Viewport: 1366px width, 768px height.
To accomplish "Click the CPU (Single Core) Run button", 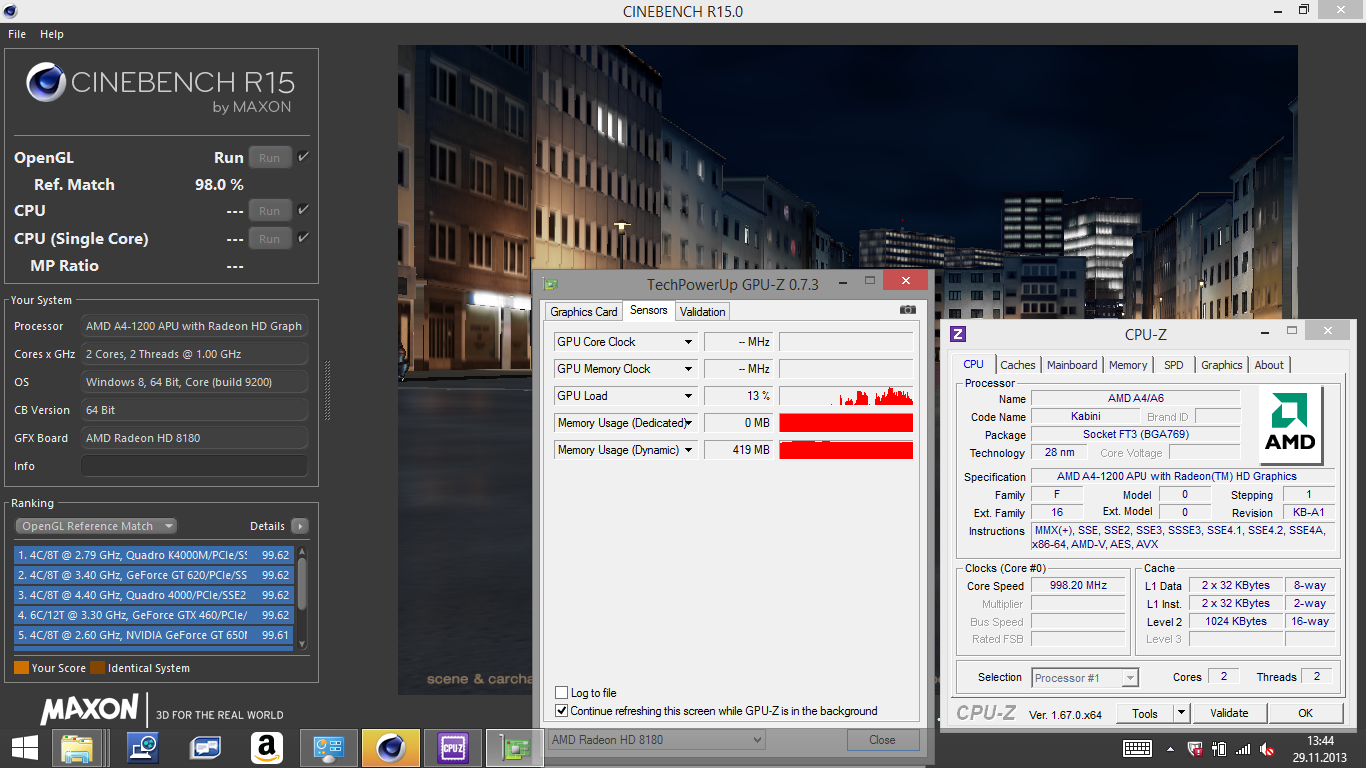I will pyautogui.click(x=270, y=238).
